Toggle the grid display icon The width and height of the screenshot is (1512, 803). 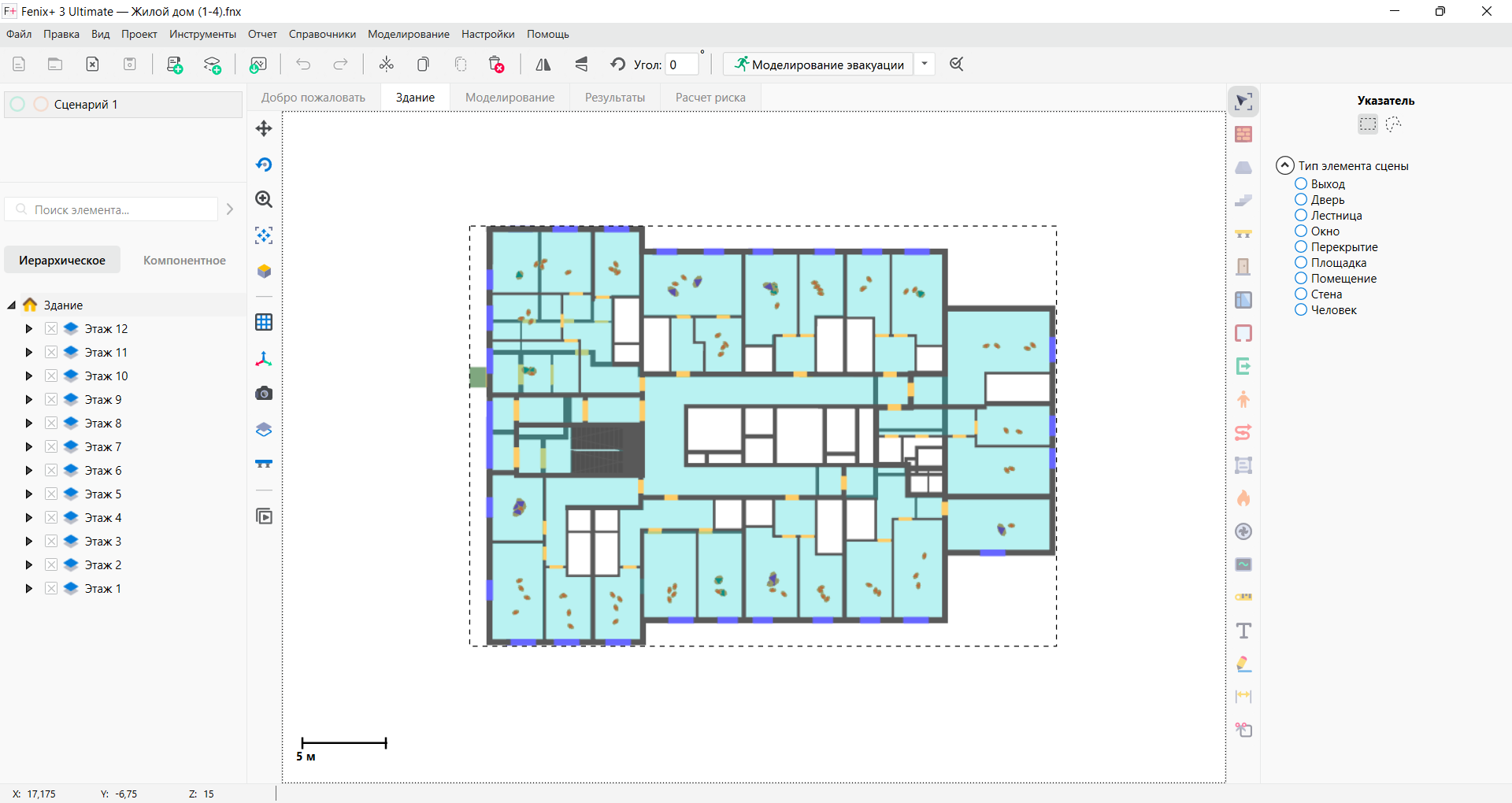pyautogui.click(x=264, y=322)
